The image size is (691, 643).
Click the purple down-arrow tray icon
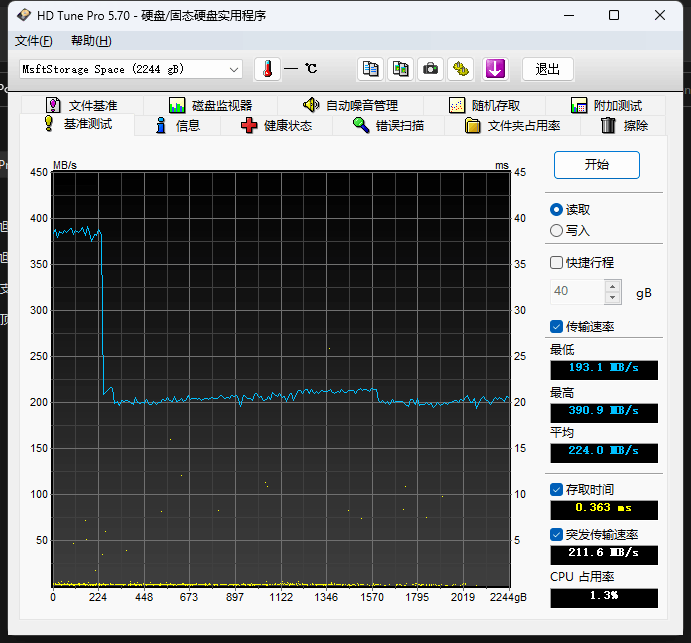[496, 69]
